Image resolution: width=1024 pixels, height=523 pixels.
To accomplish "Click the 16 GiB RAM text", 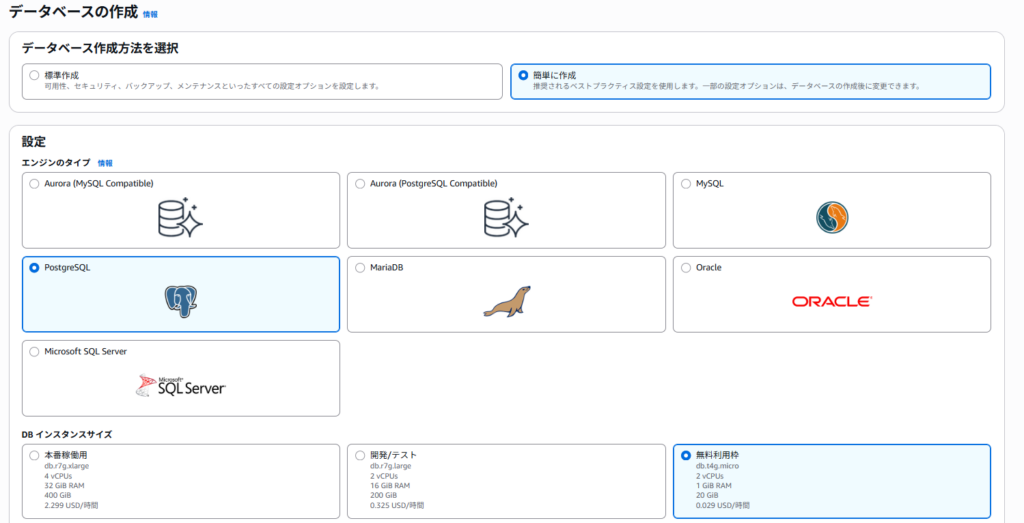I will (x=390, y=486).
